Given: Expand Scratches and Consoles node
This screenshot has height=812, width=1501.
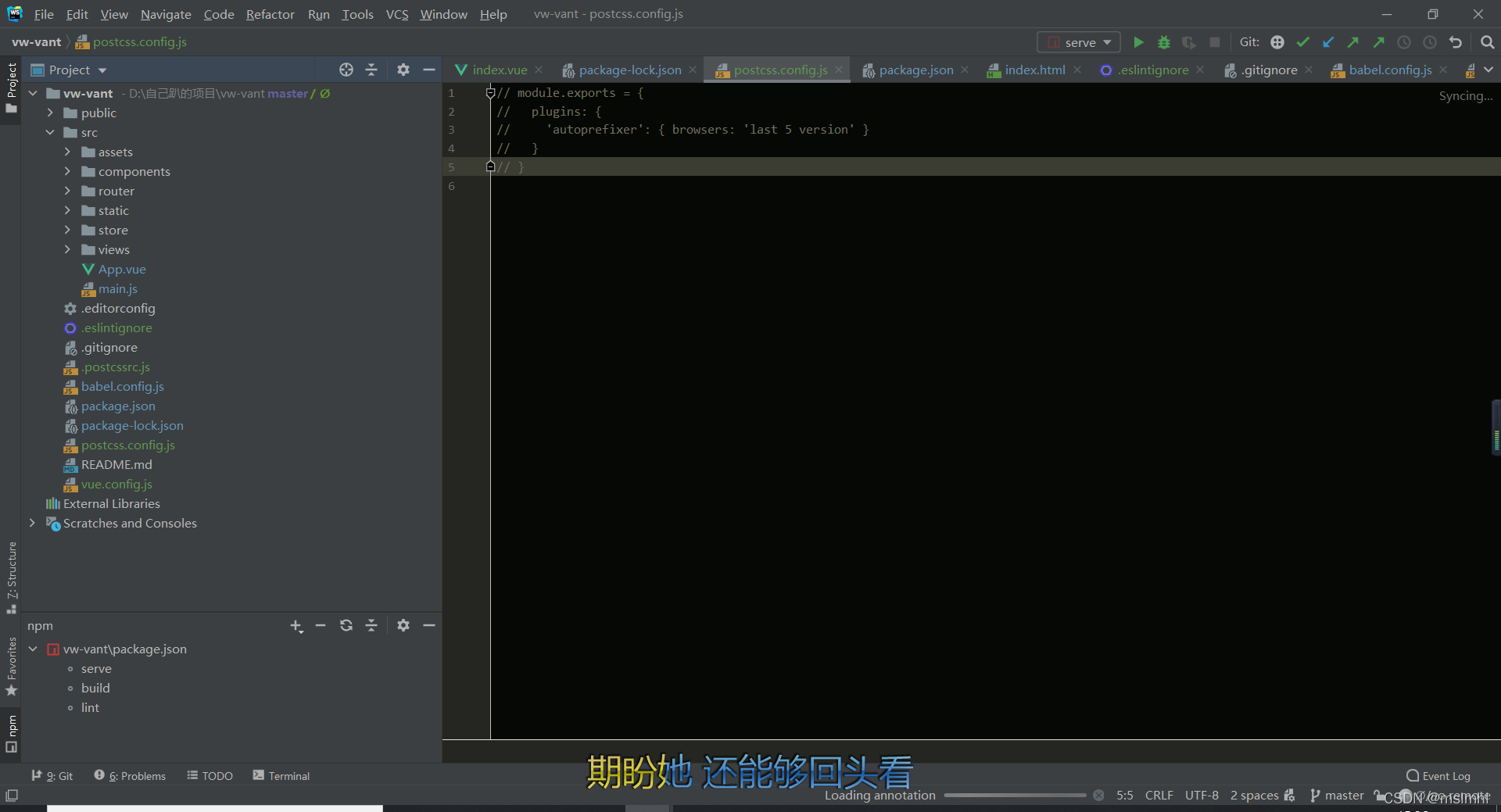Looking at the screenshot, I should tap(32, 523).
